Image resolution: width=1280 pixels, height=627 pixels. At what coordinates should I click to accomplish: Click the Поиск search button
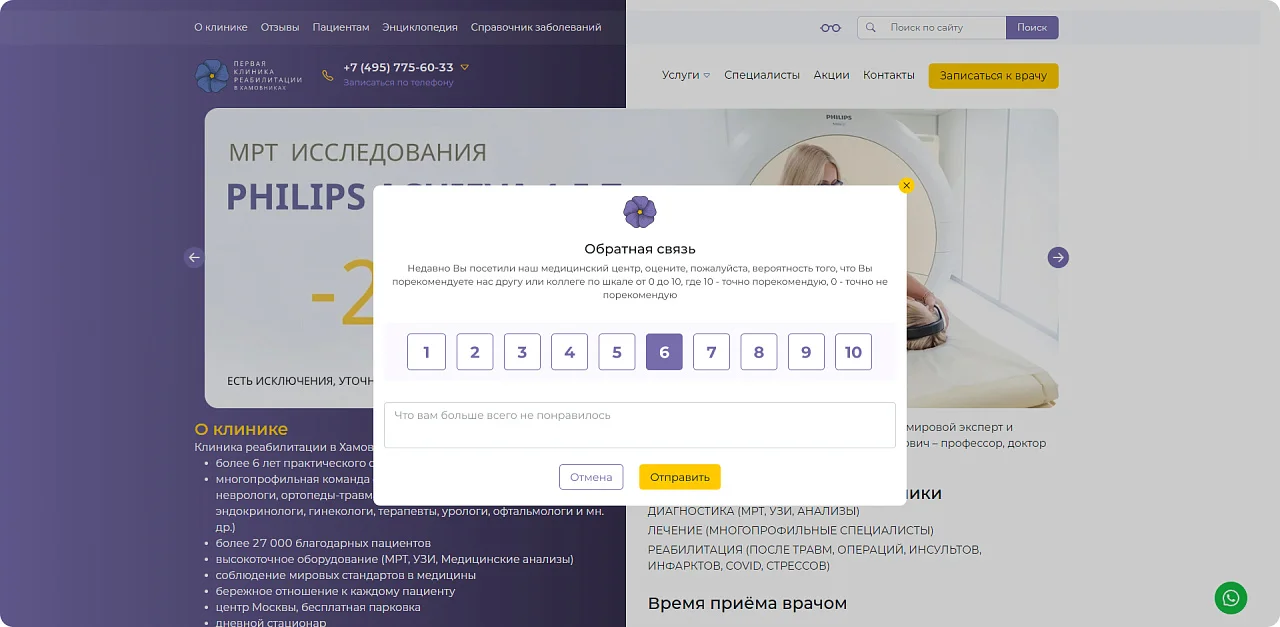point(1031,27)
